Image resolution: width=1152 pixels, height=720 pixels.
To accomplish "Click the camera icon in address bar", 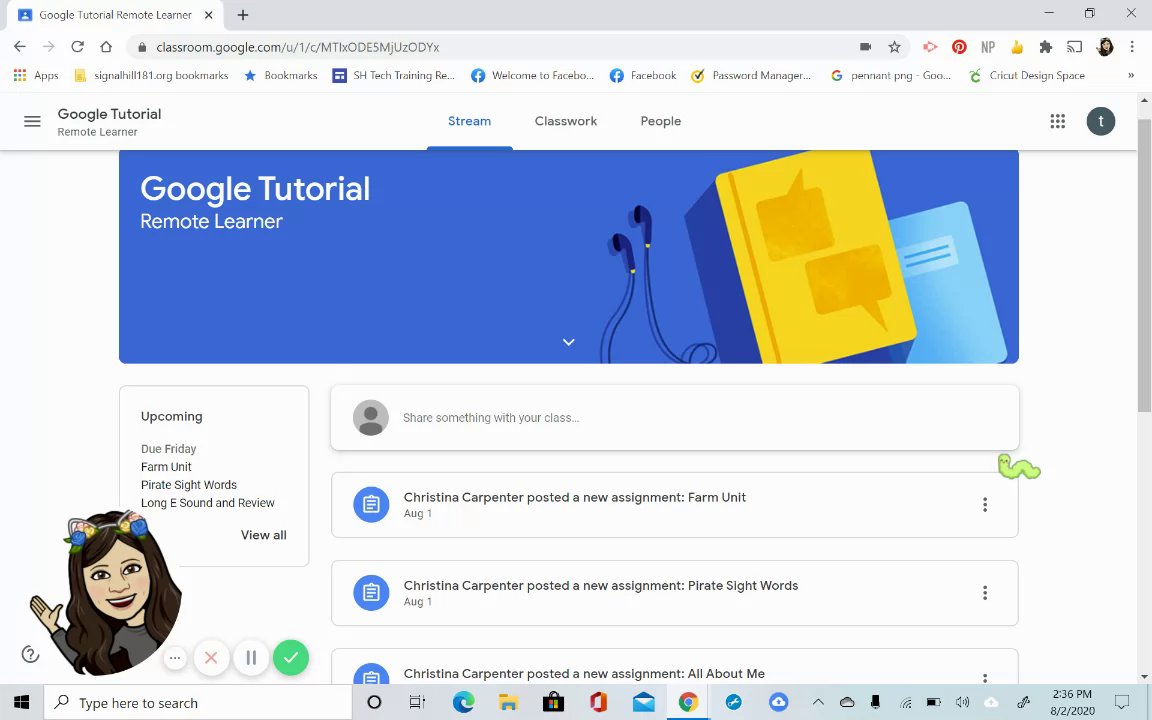I will coord(865,47).
